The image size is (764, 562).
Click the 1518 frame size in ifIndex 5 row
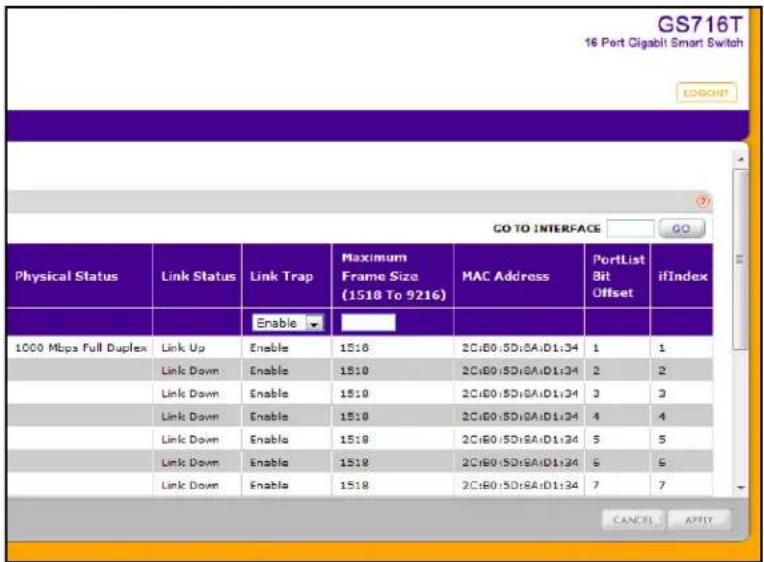354,439
